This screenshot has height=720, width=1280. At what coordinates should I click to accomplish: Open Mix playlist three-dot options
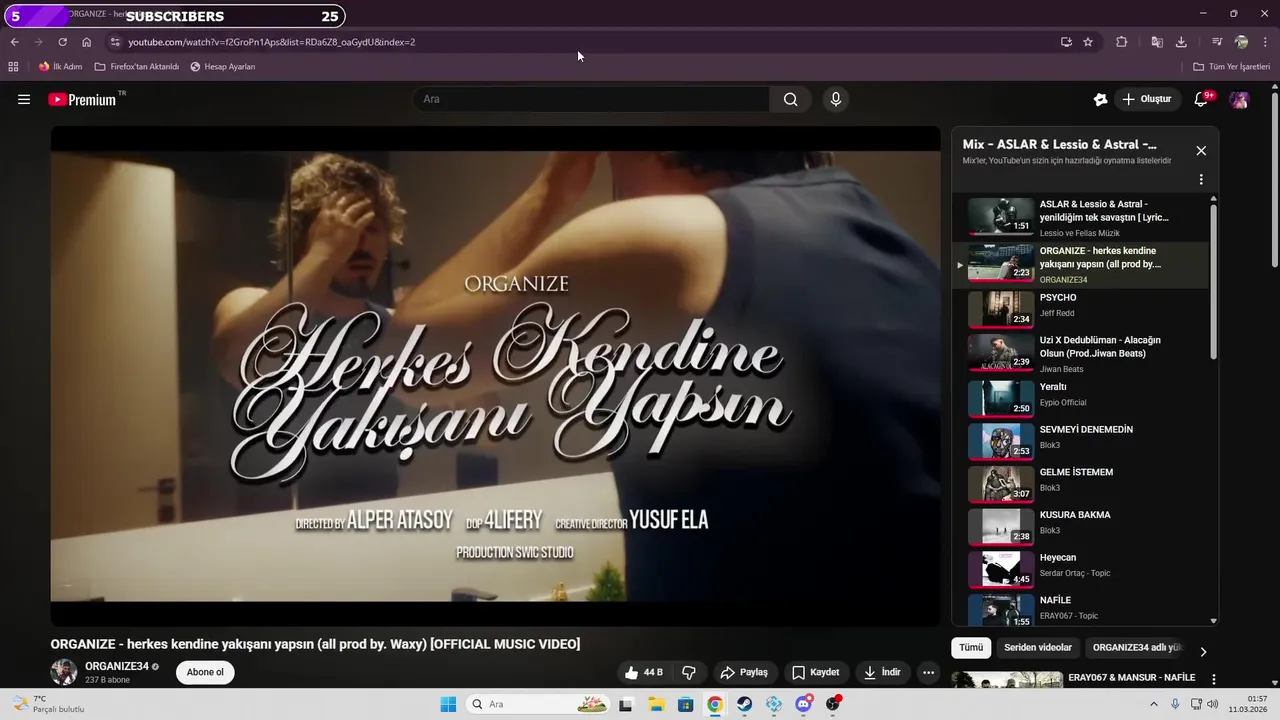point(1201,180)
